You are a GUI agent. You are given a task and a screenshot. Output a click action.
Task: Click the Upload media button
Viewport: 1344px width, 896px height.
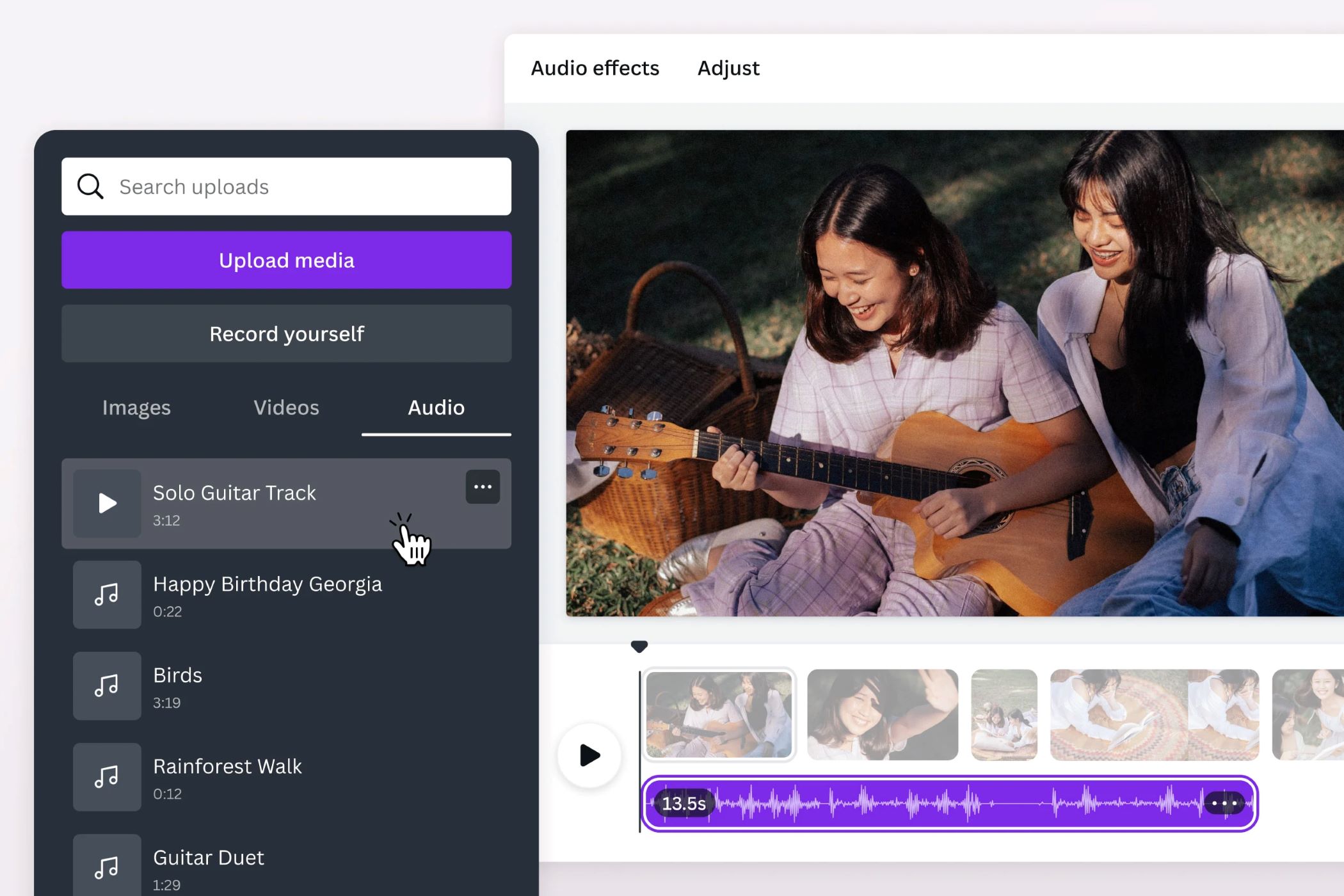tap(287, 259)
